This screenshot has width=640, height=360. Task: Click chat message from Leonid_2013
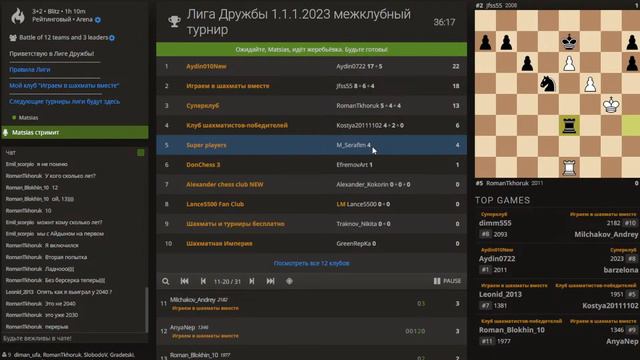pos(59,292)
